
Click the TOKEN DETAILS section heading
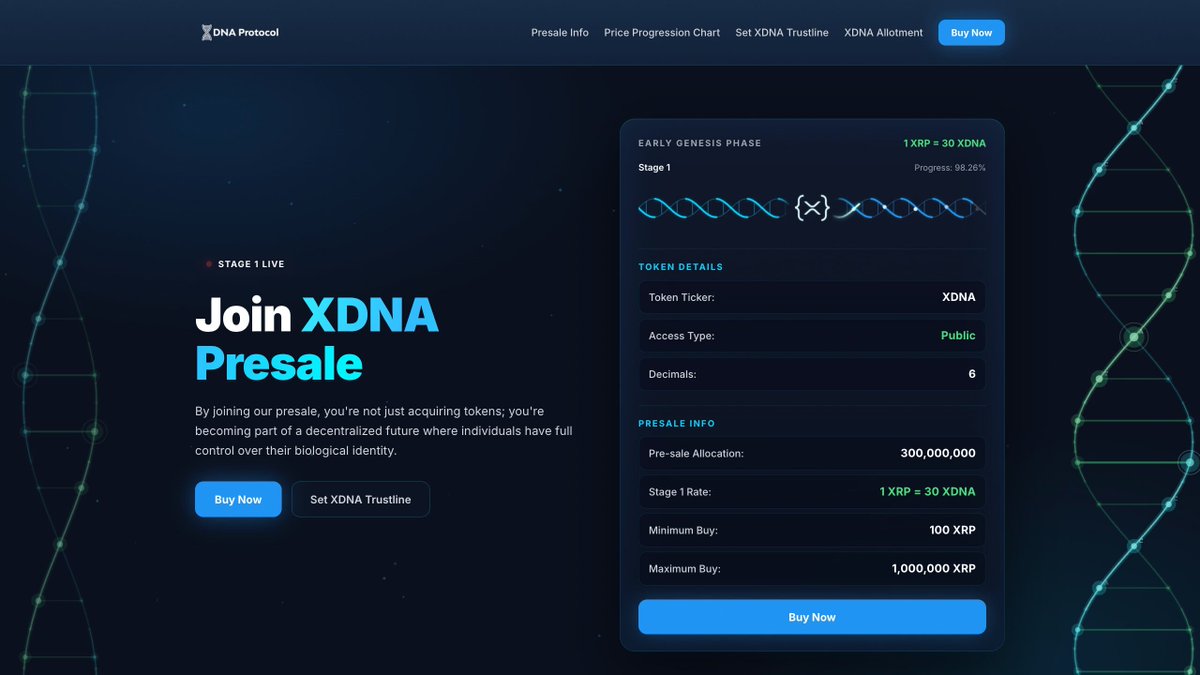click(x=681, y=267)
